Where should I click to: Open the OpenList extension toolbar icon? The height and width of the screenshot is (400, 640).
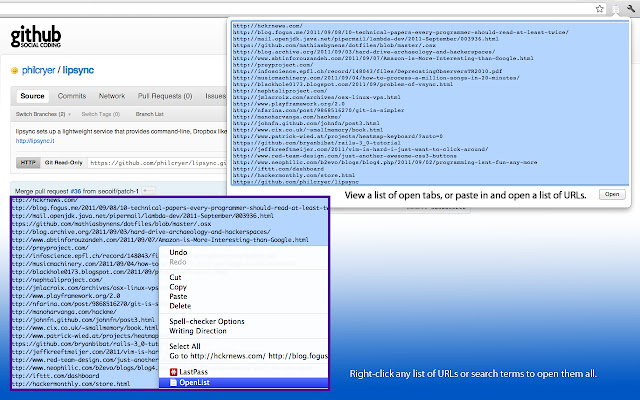[615, 9]
